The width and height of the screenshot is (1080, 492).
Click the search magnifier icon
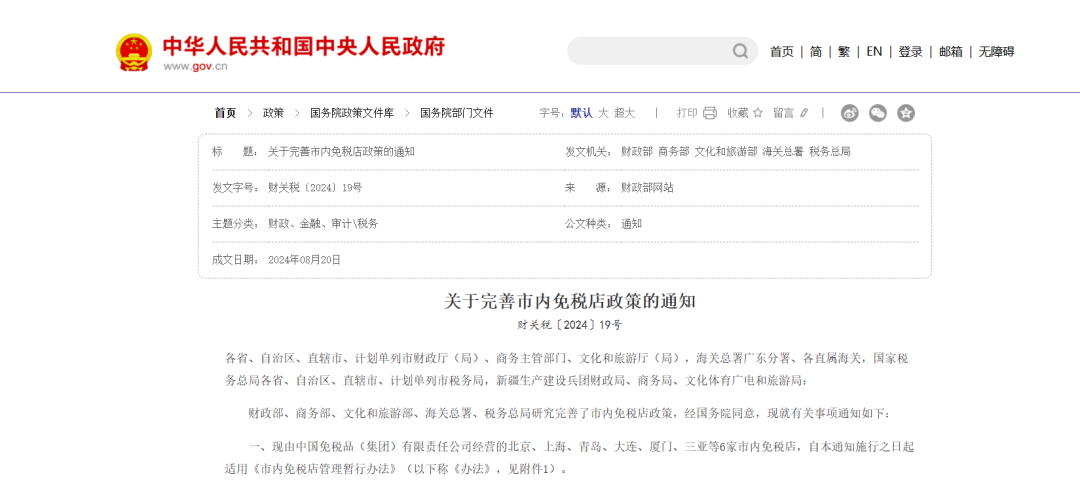[740, 51]
